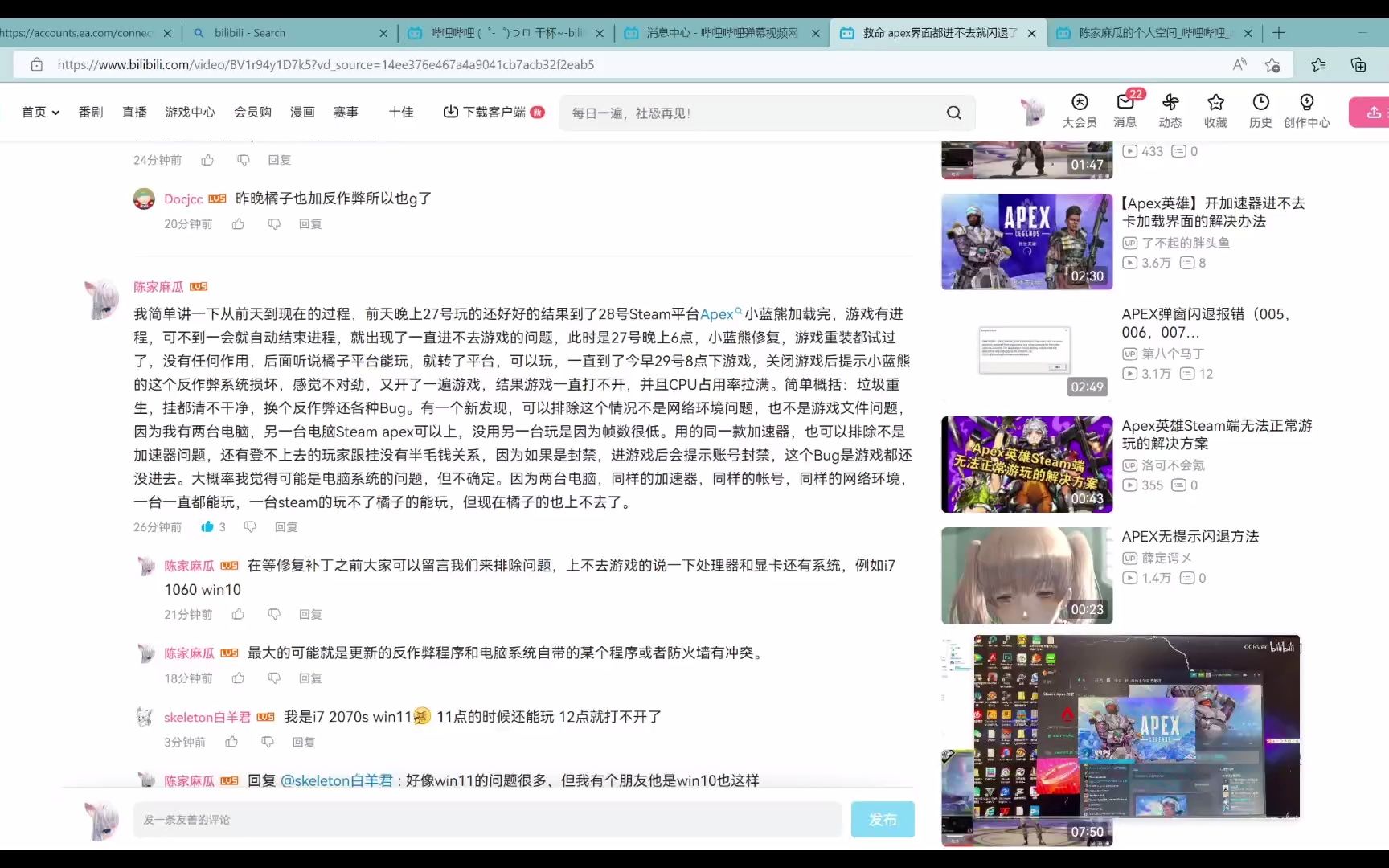Open uploader 第八个马丁
Viewport: 1389px width, 868px height.
[1173, 354]
